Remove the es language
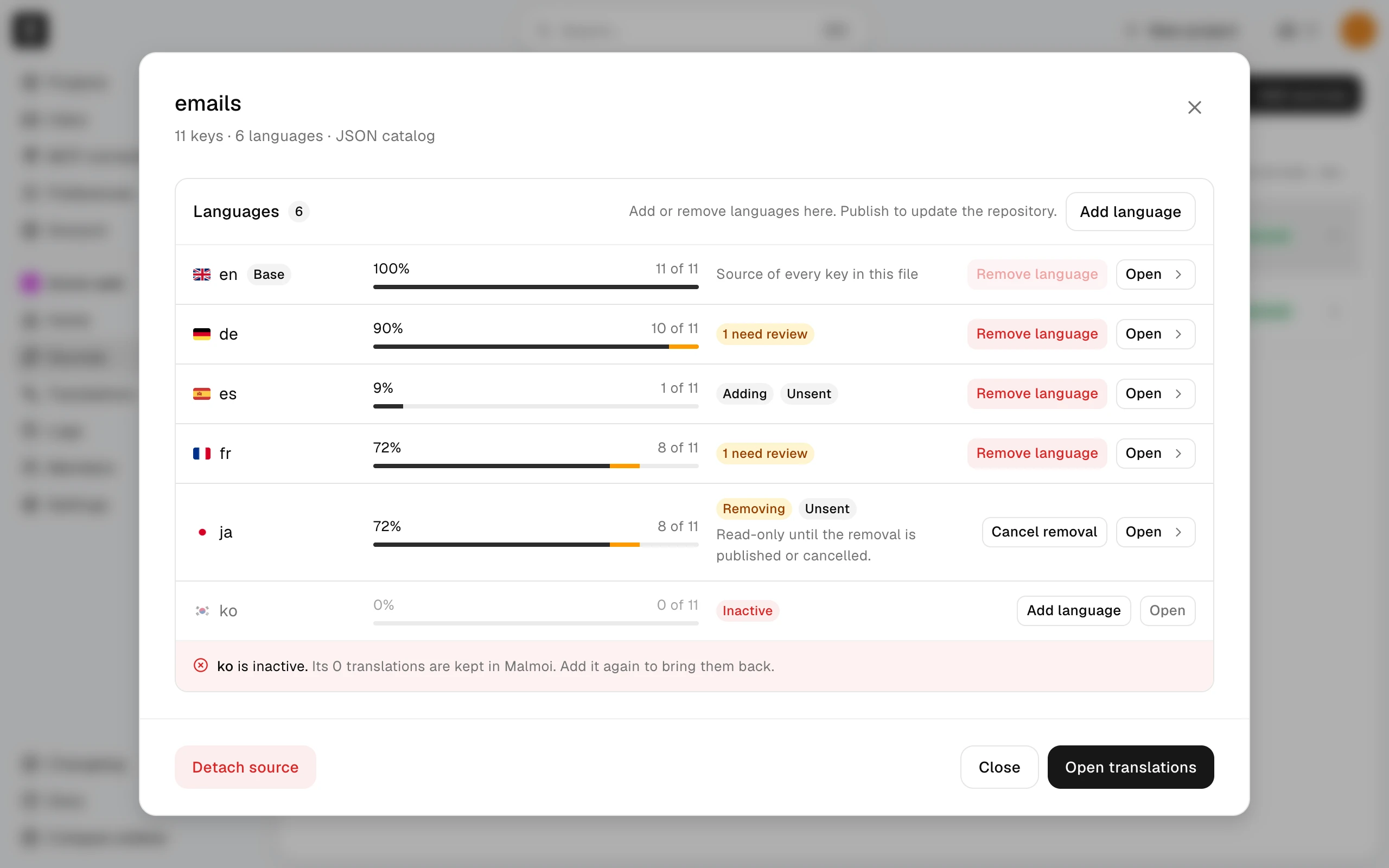1389x868 pixels. (1036, 394)
